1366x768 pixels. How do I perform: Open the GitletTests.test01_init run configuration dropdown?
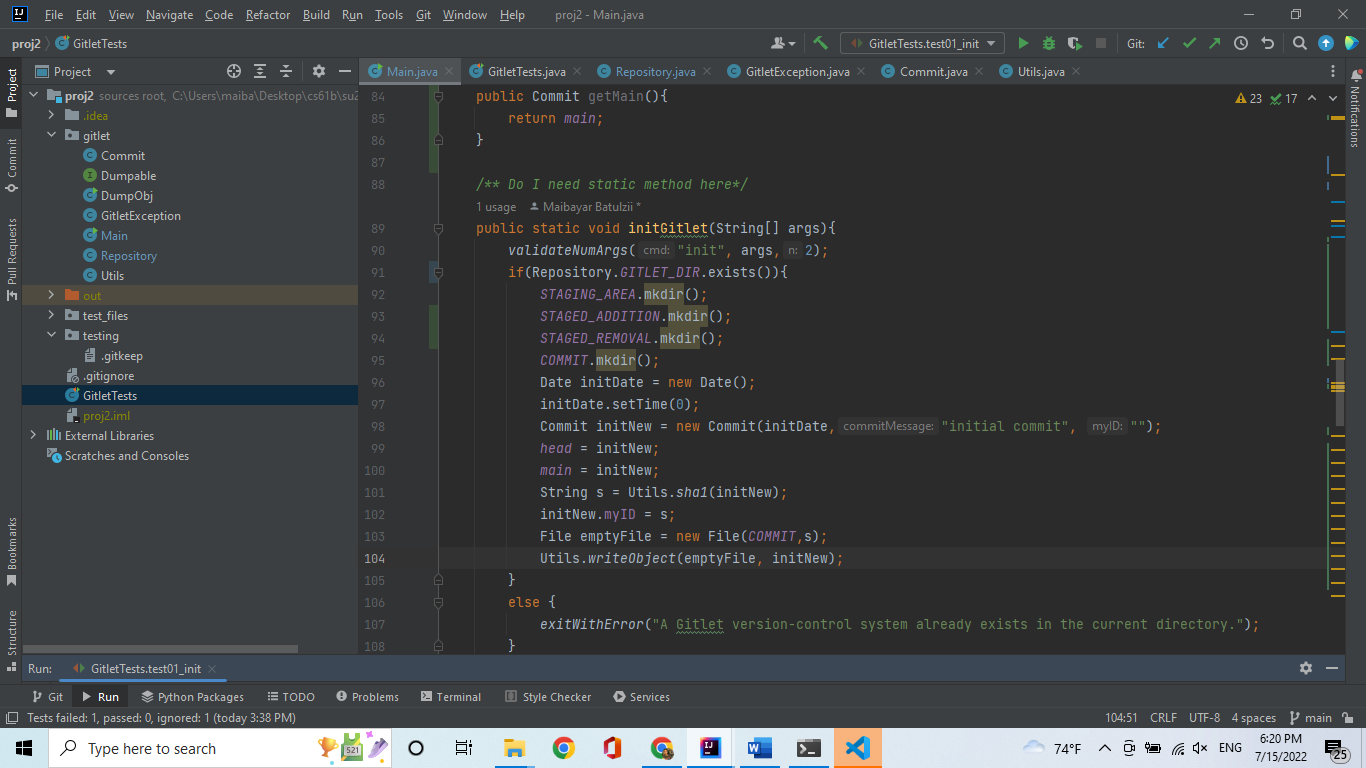922,44
